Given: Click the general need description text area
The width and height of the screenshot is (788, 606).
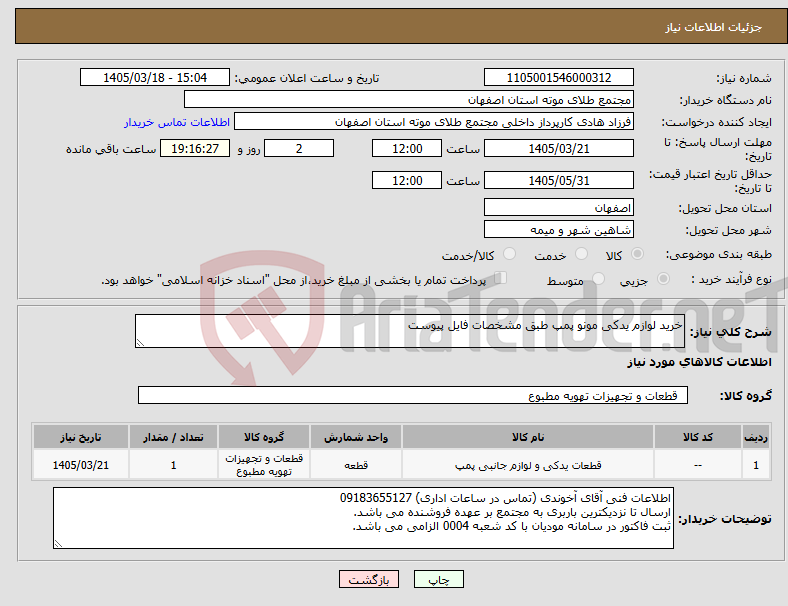Looking at the screenshot, I should (410, 331).
